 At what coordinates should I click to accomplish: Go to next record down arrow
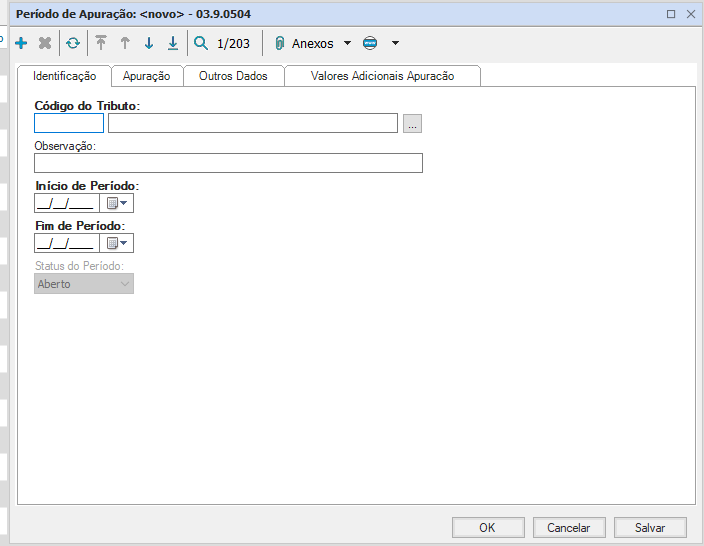pos(149,44)
